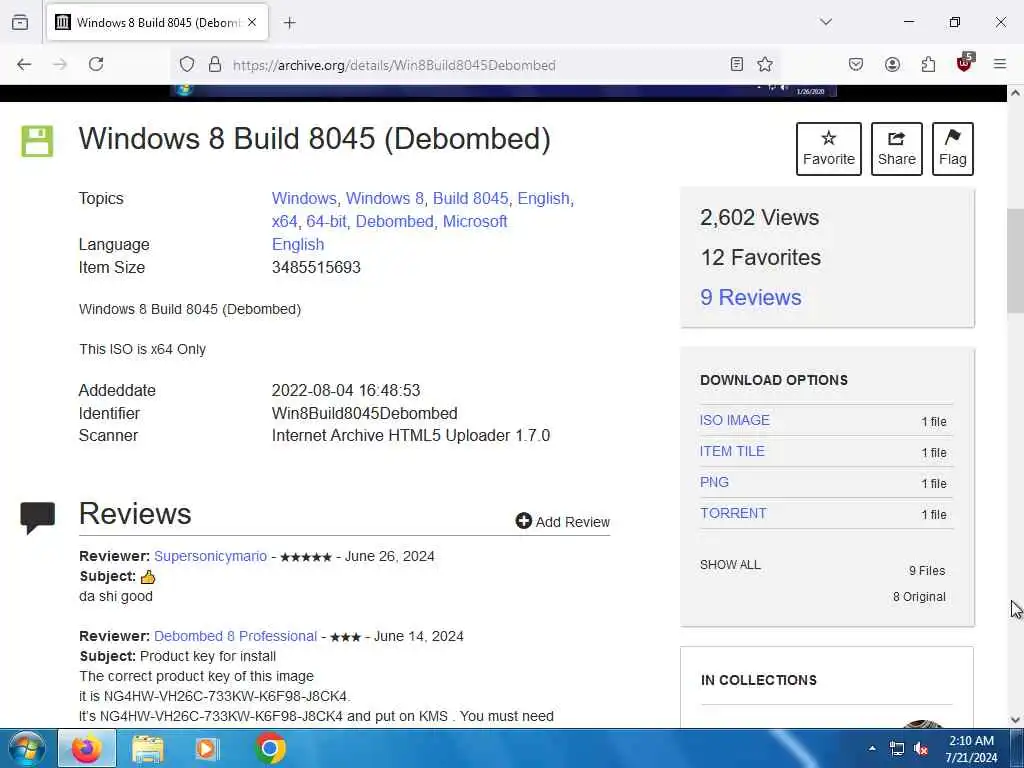Open the ISO IMAGE download option

[735, 420]
